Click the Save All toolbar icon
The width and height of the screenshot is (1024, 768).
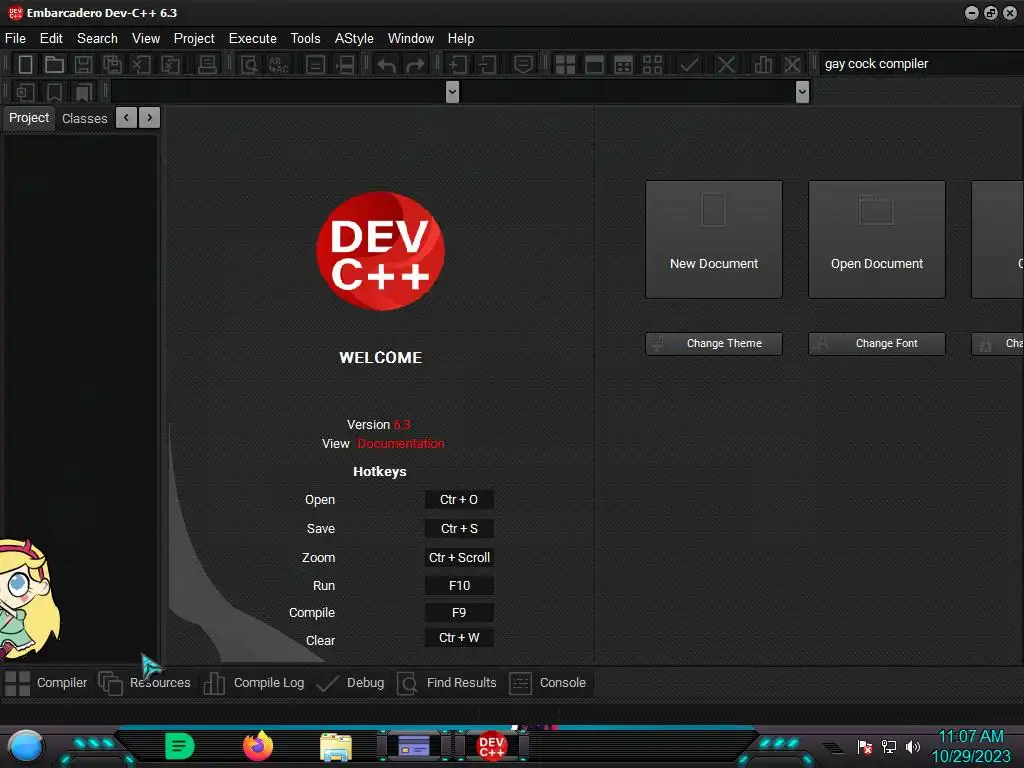coord(112,65)
